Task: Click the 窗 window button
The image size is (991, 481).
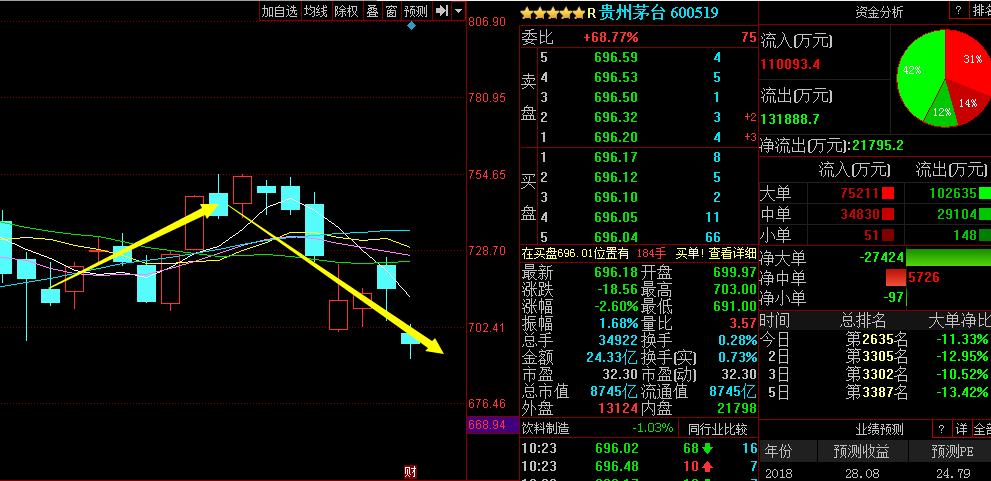Action: (392, 11)
